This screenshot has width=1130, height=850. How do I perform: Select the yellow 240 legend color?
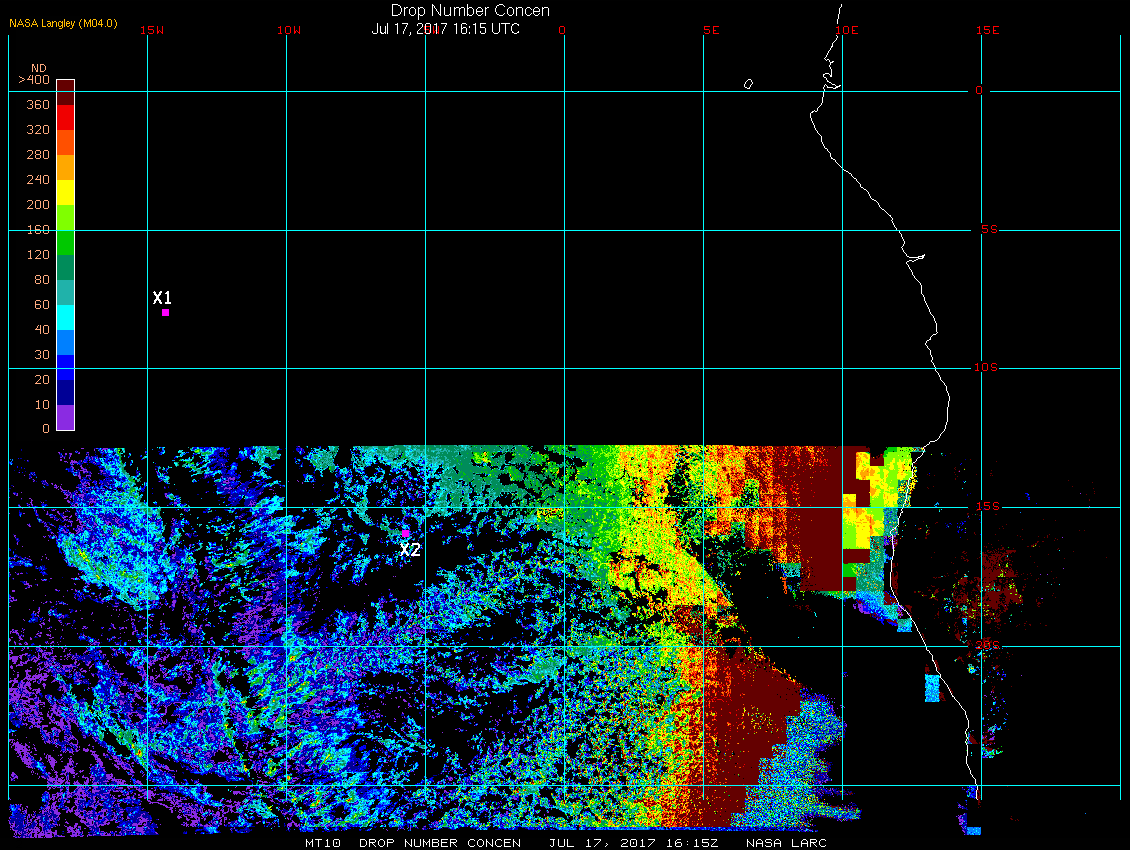pyautogui.click(x=66, y=192)
